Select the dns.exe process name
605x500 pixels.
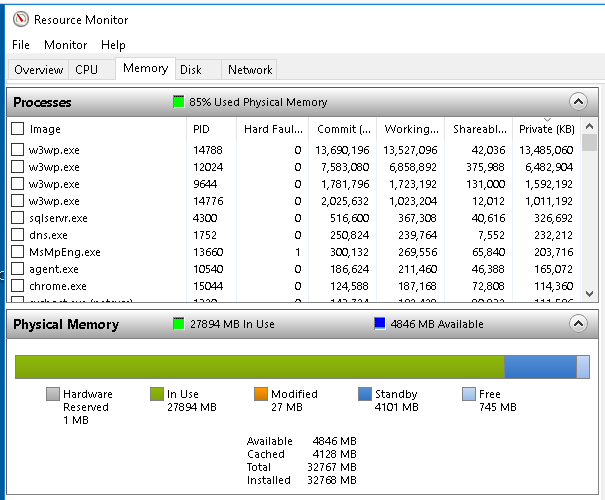pos(48,235)
